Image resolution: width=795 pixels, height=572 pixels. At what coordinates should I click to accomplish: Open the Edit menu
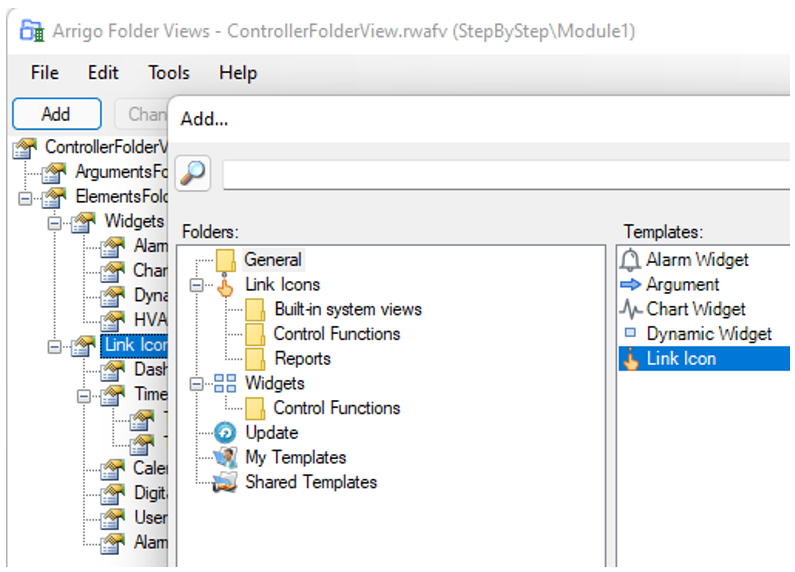pyautogui.click(x=103, y=73)
